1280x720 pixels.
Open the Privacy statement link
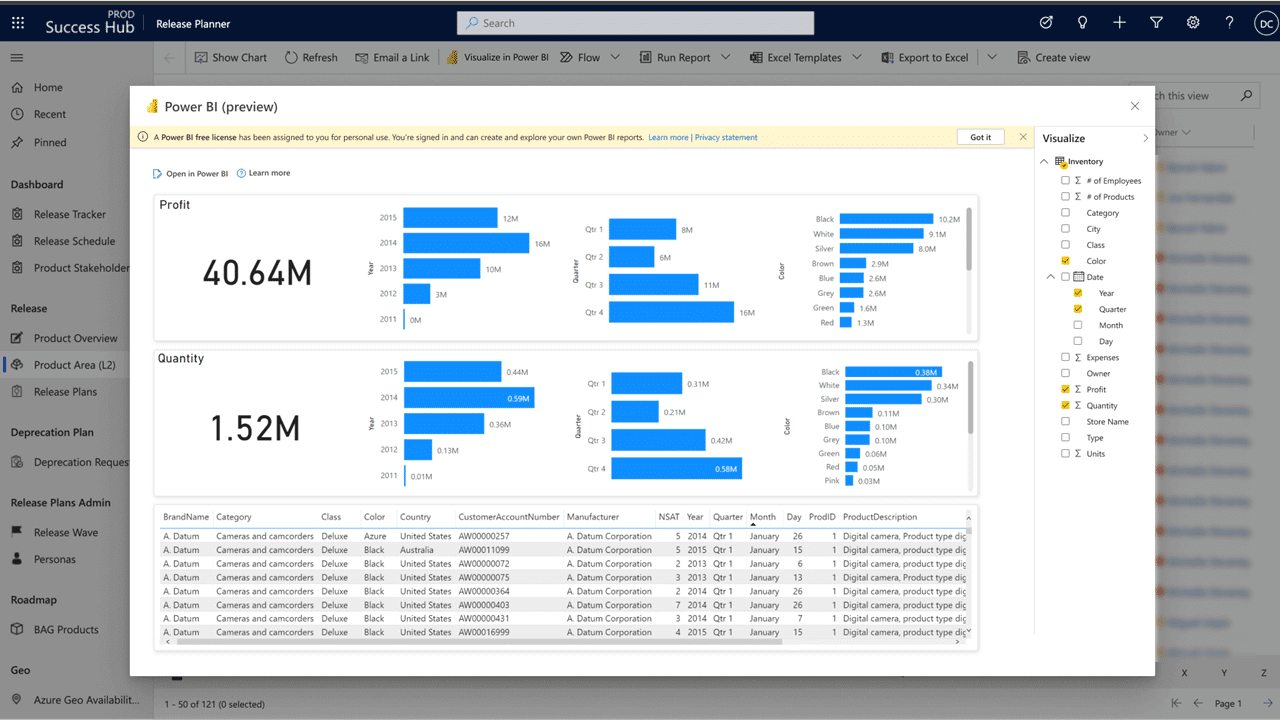(726, 137)
